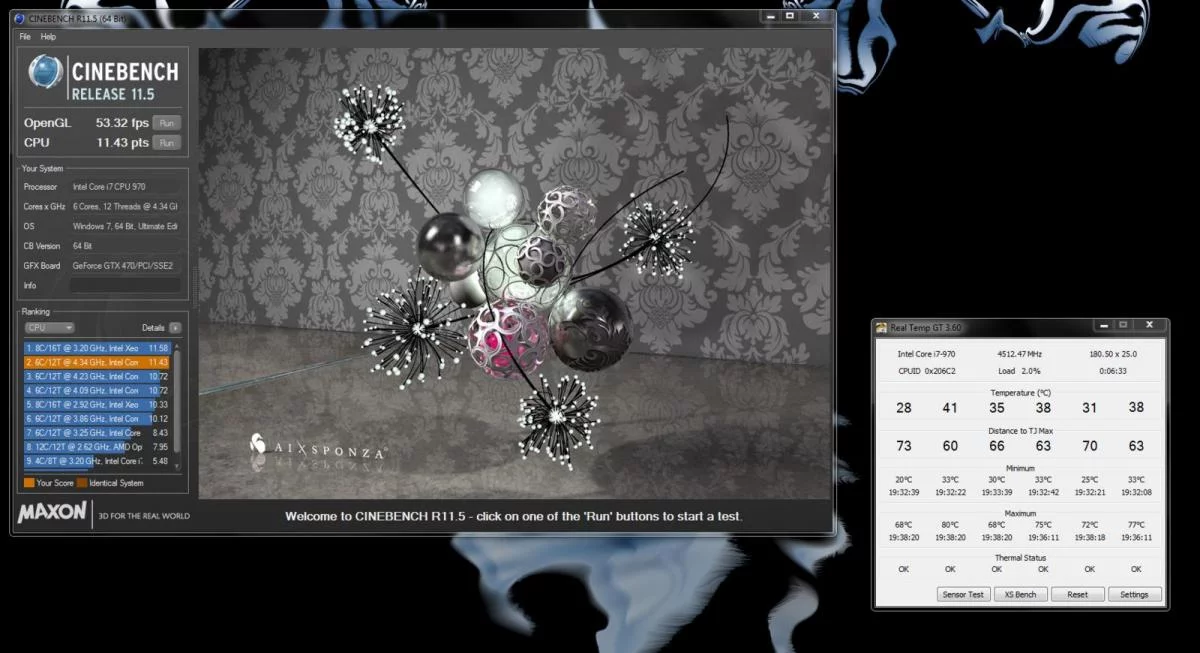This screenshot has height=653, width=1200.
Task: Open the Help menu in Cinebench
Action: (48, 37)
